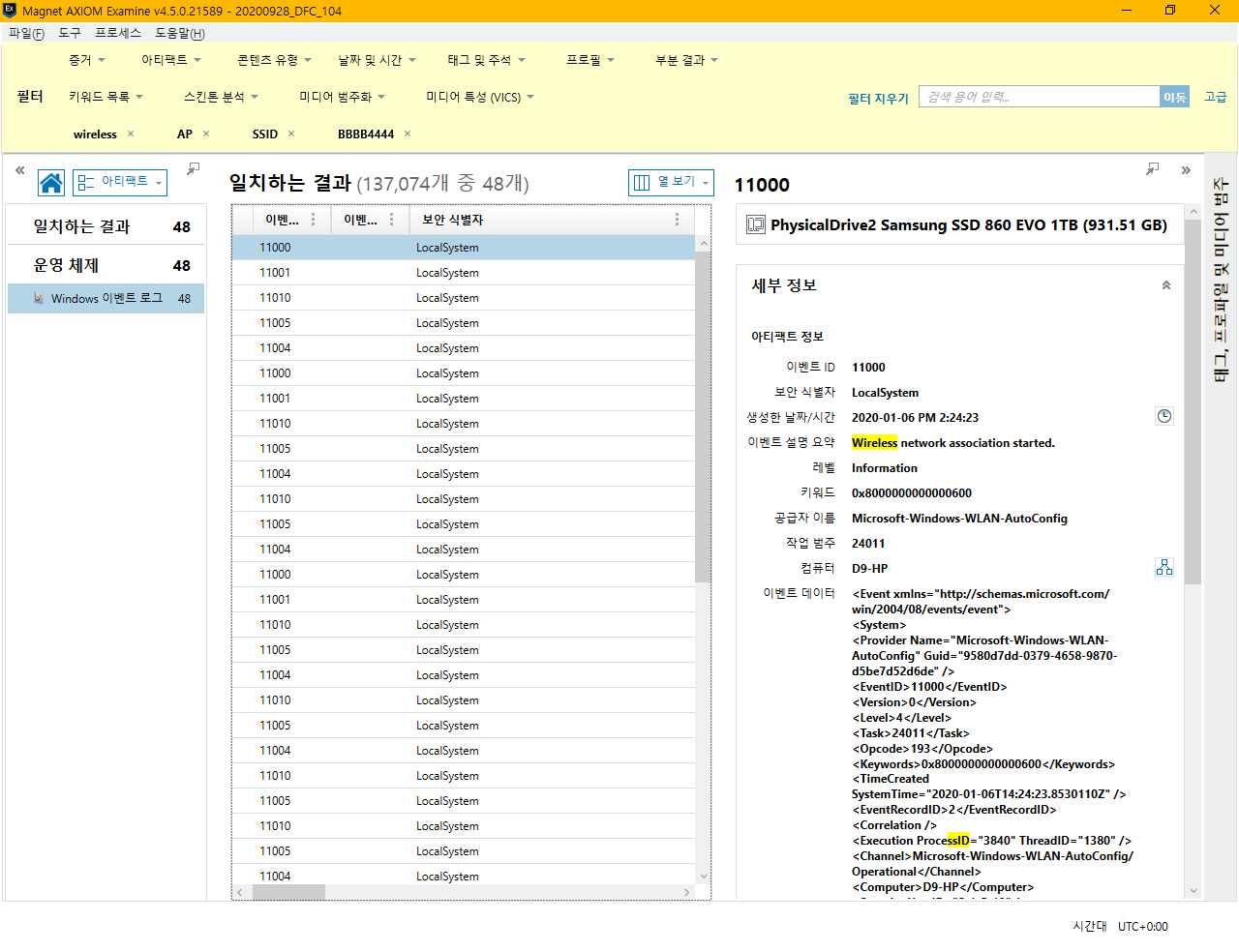1239x952 pixels.
Task: Open the 도움말 menu
Action: pyautogui.click(x=180, y=33)
